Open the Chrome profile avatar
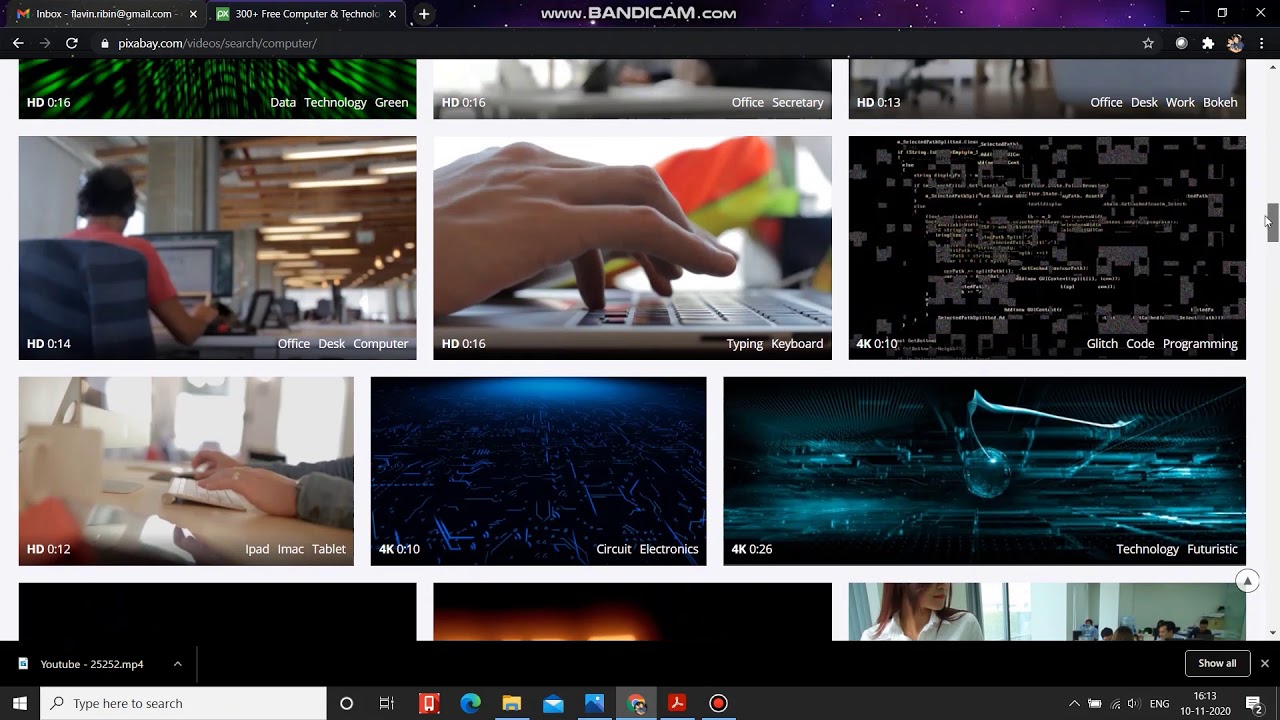Screen dimensions: 1280x720 (x=1235, y=43)
